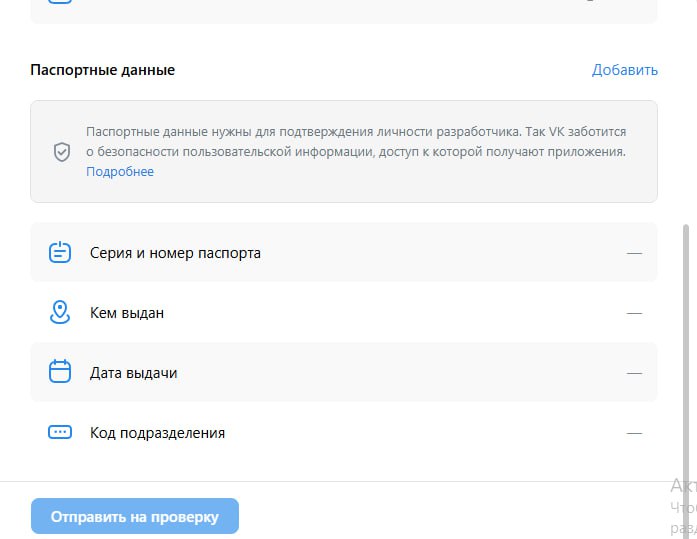This screenshot has height=539, width=697.
Task: Click the empty dash value for Код подразделения
Action: [x=634, y=433]
